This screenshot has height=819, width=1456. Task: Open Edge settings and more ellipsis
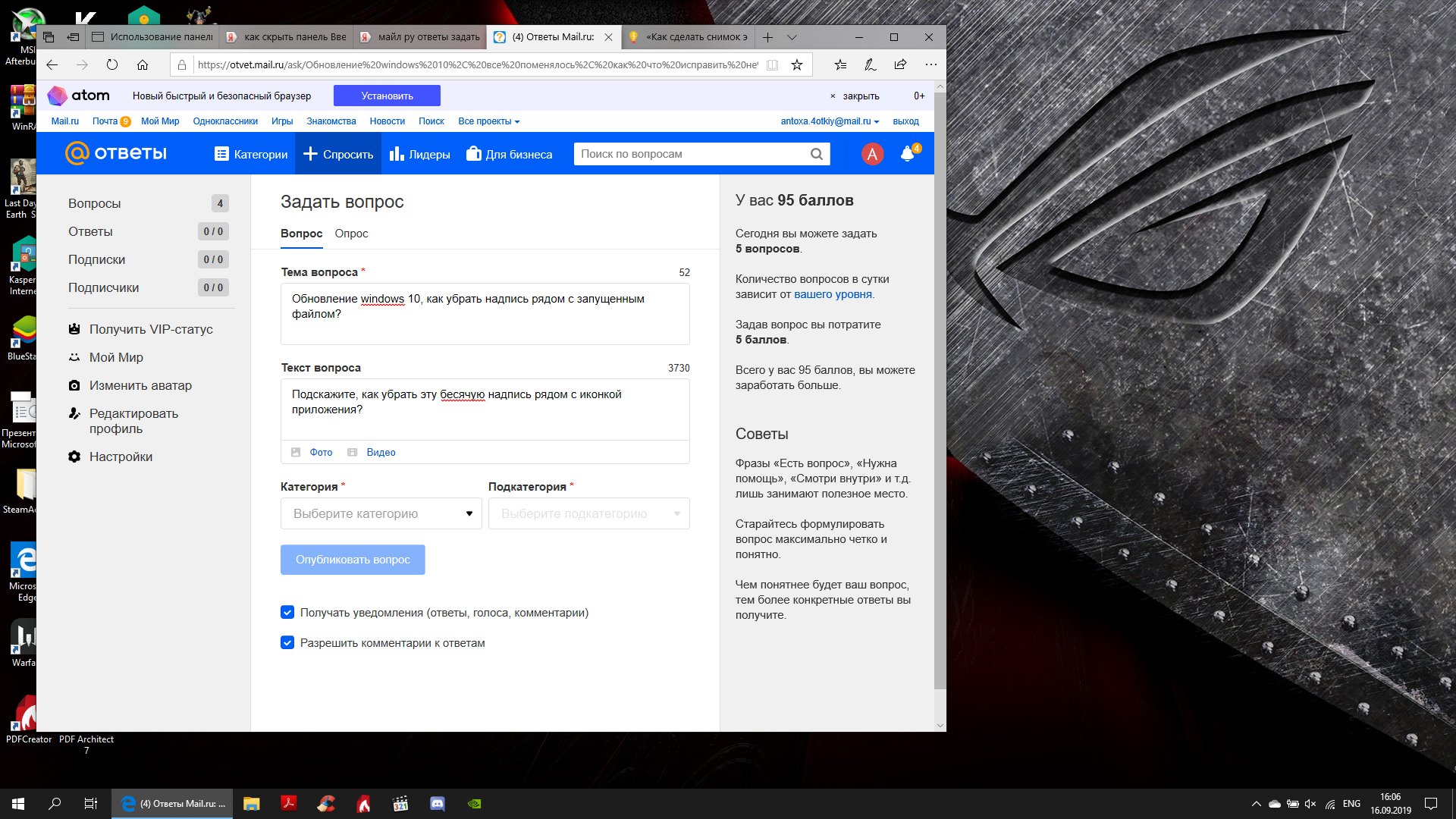click(931, 65)
